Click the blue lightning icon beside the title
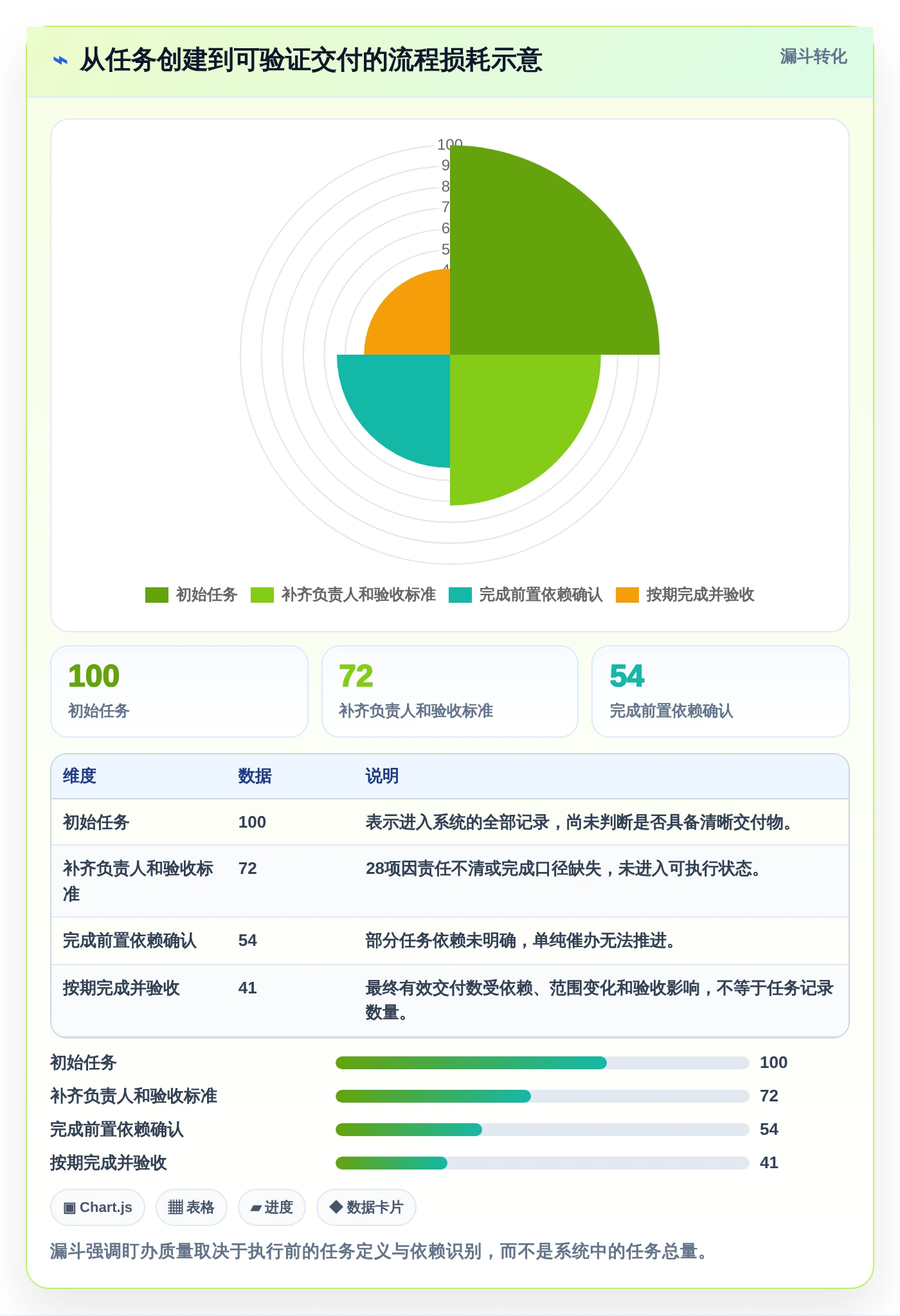 (60, 61)
